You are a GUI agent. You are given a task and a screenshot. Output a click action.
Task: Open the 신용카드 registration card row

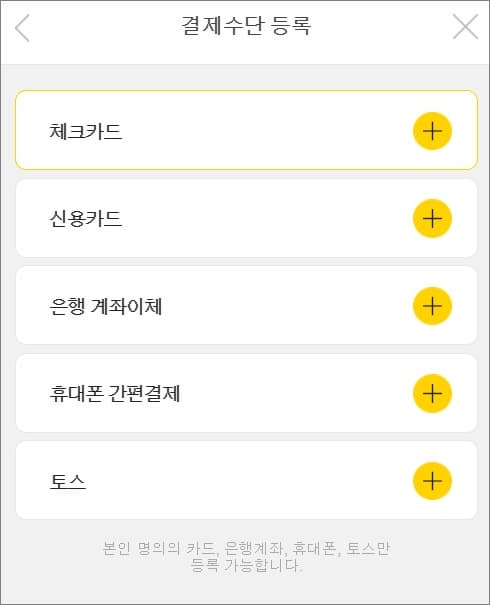click(x=246, y=218)
